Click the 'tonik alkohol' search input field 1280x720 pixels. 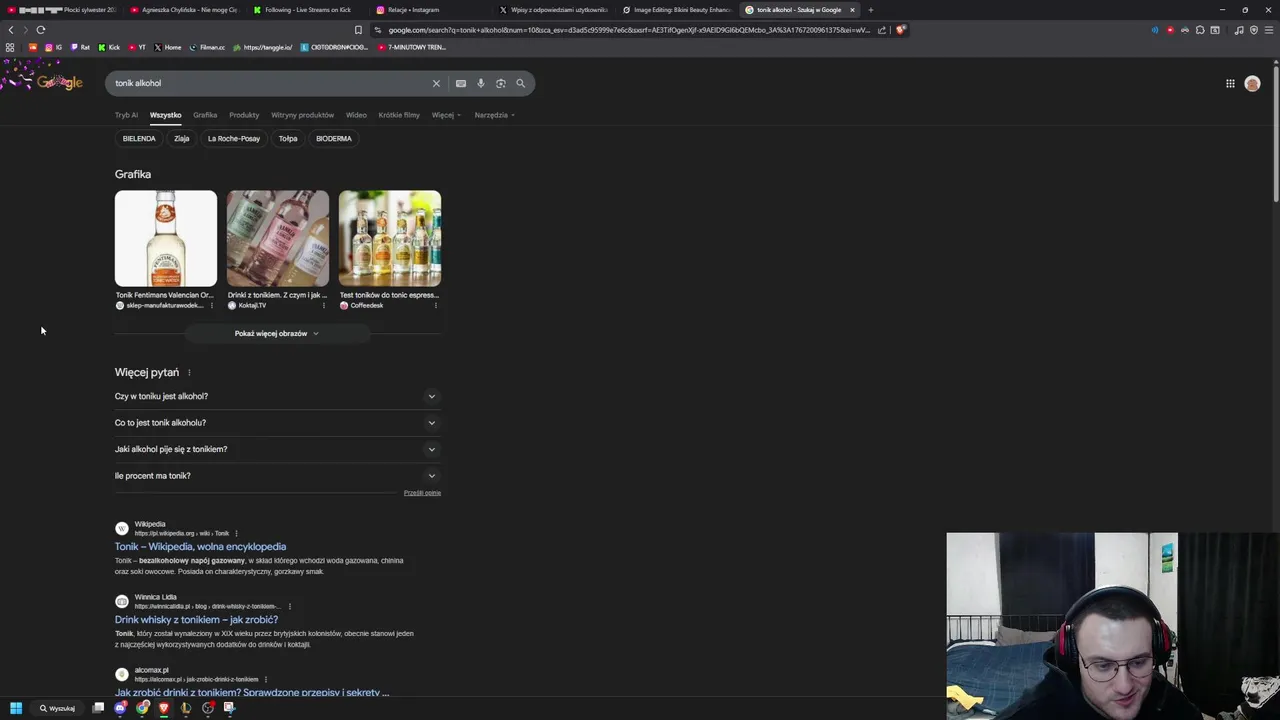[x=268, y=83]
